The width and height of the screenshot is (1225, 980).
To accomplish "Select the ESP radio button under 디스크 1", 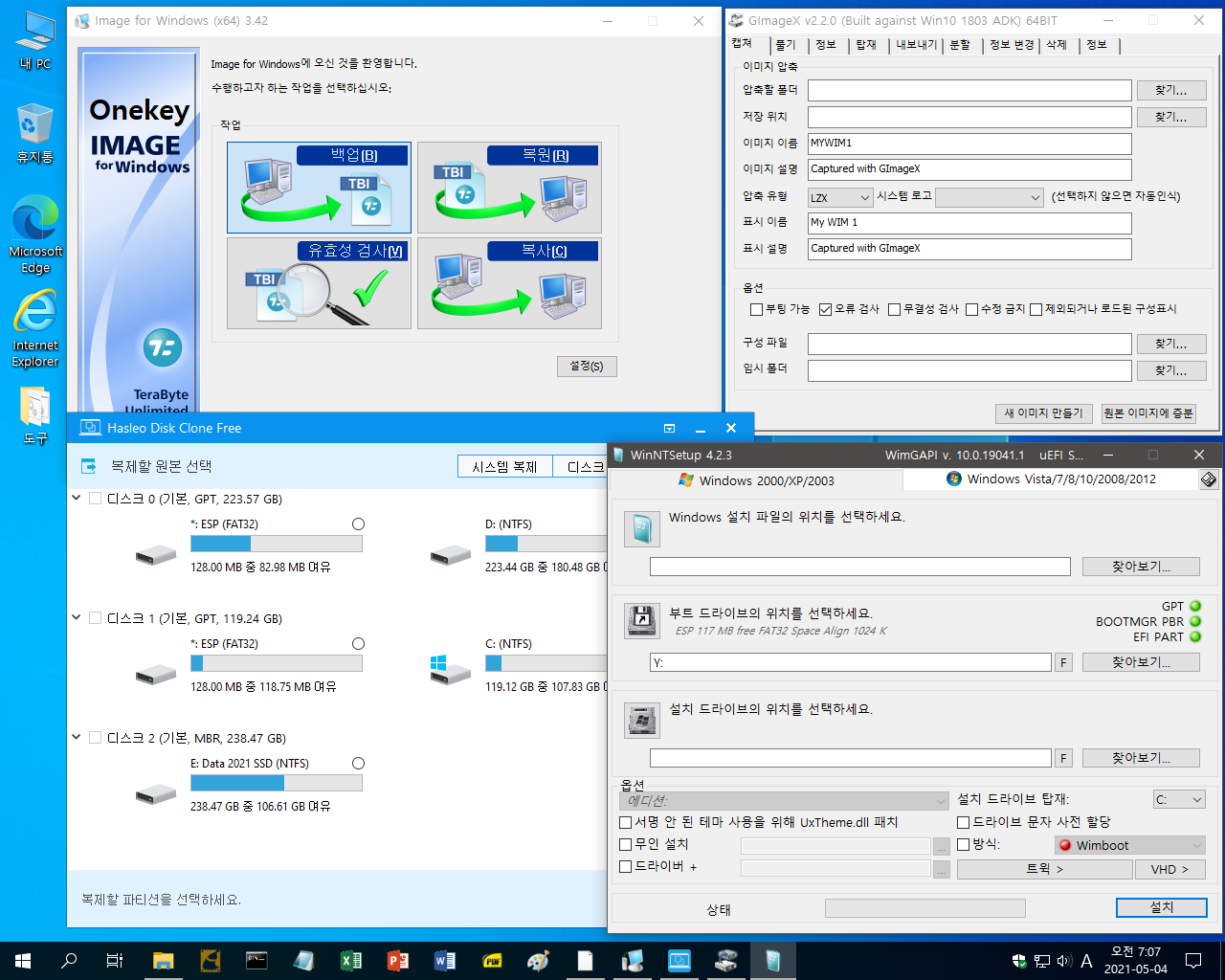I will [x=358, y=644].
